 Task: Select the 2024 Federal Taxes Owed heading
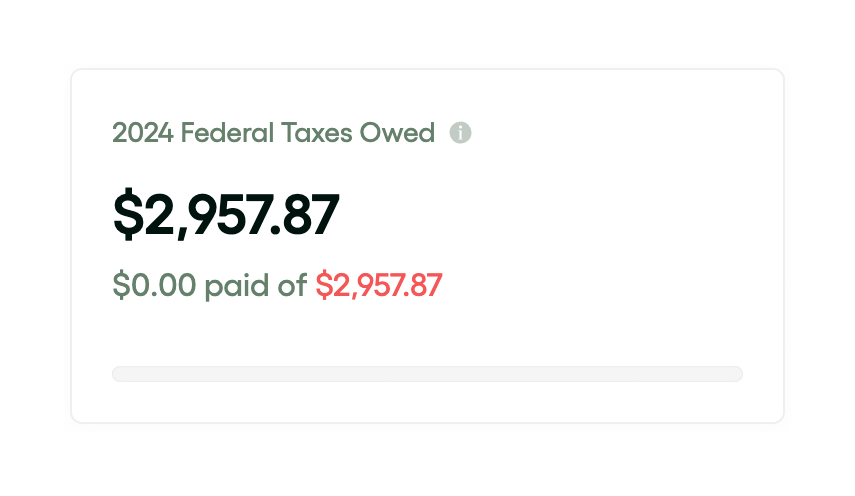click(273, 132)
